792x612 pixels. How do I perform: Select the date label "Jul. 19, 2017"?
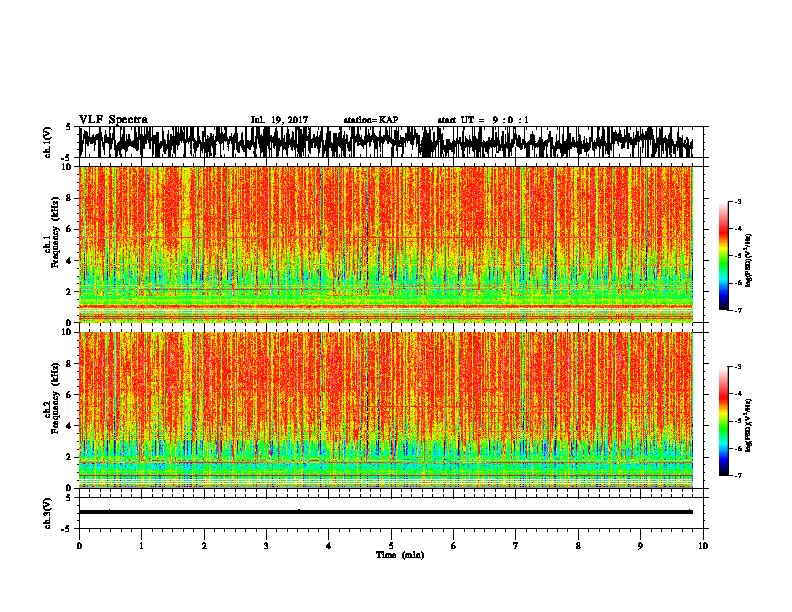pos(279,120)
